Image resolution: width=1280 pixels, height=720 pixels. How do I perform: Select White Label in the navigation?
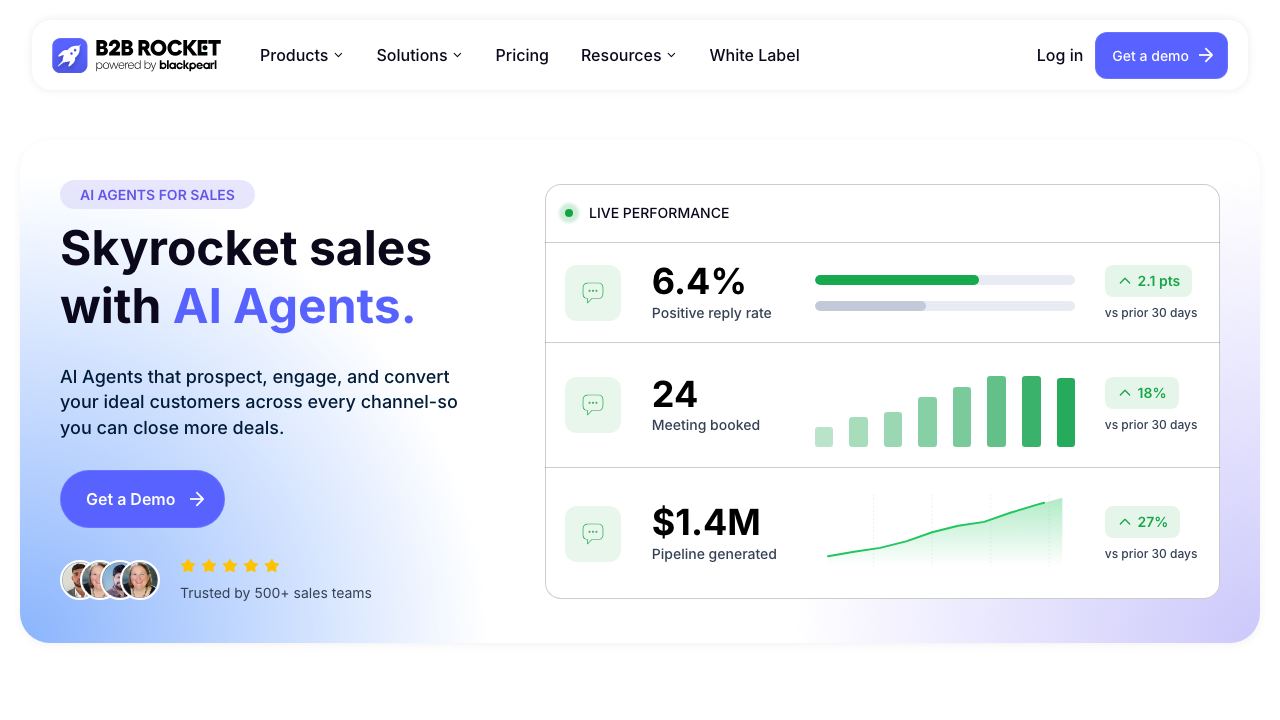point(755,55)
